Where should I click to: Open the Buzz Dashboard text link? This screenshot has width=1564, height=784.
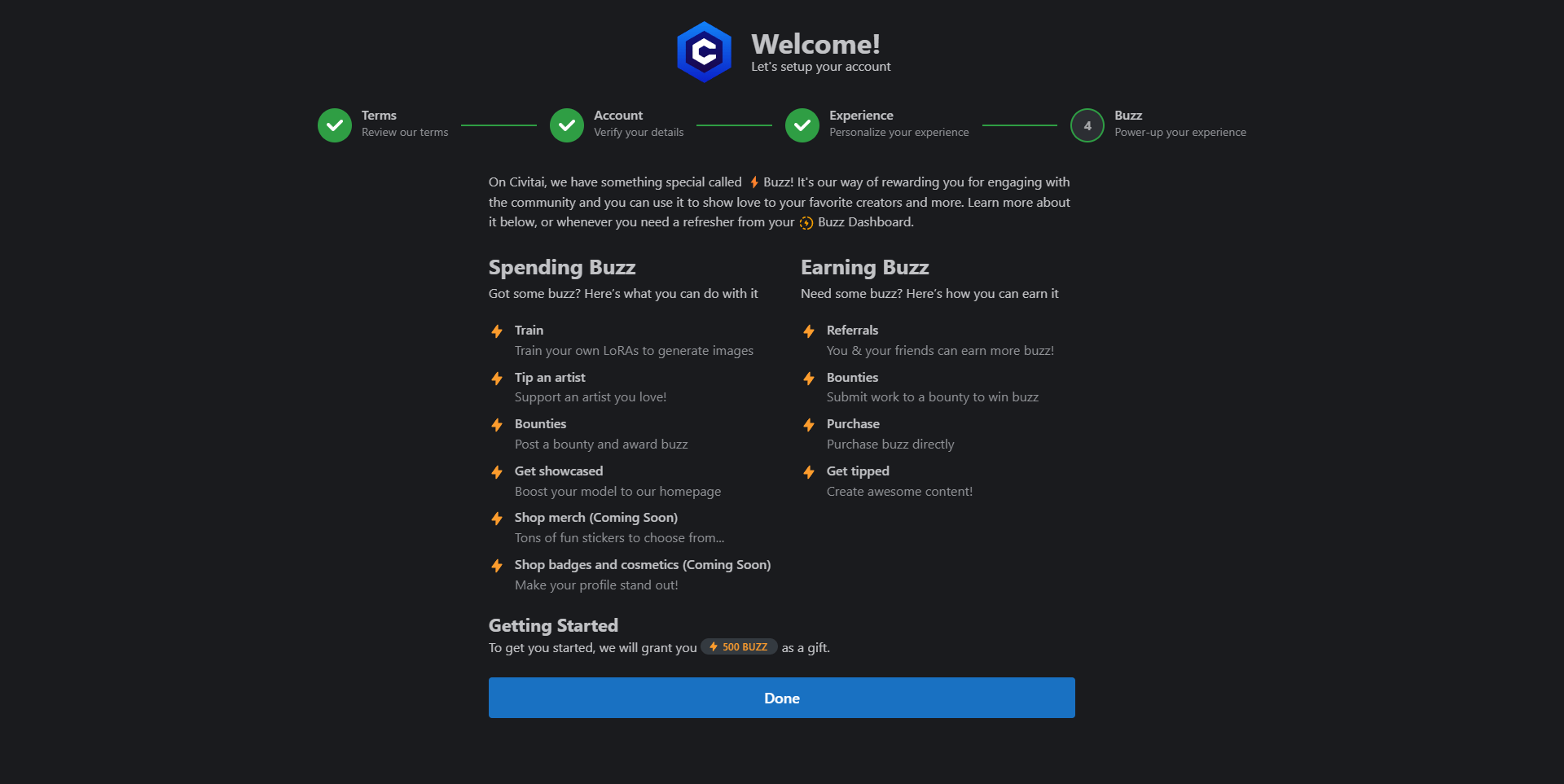pos(865,222)
